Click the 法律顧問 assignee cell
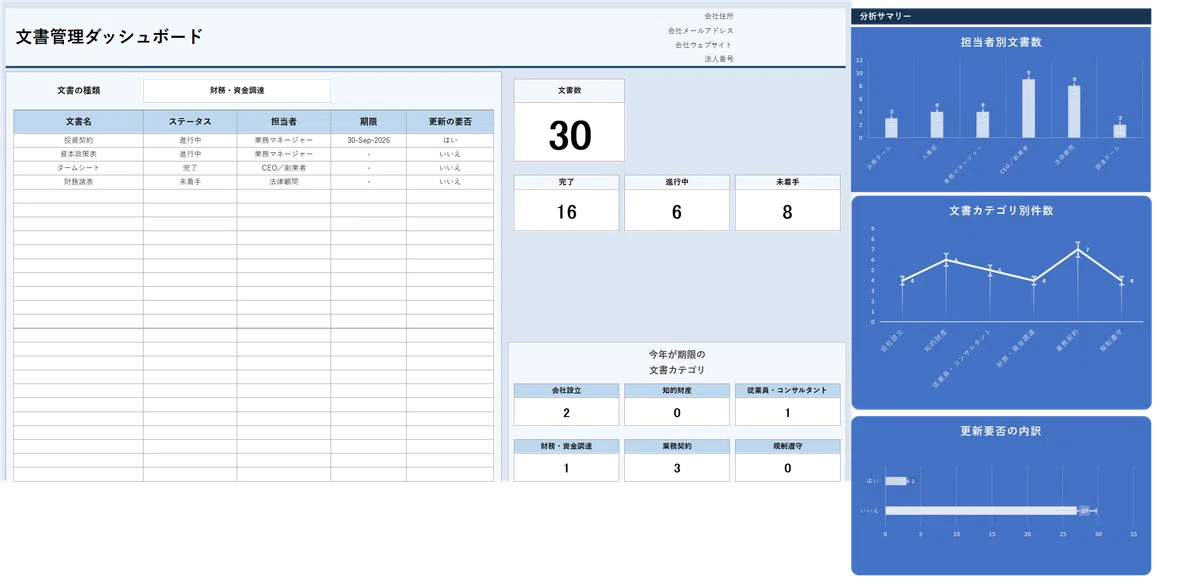Screen dimensions: 1200x586 click(284, 182)
